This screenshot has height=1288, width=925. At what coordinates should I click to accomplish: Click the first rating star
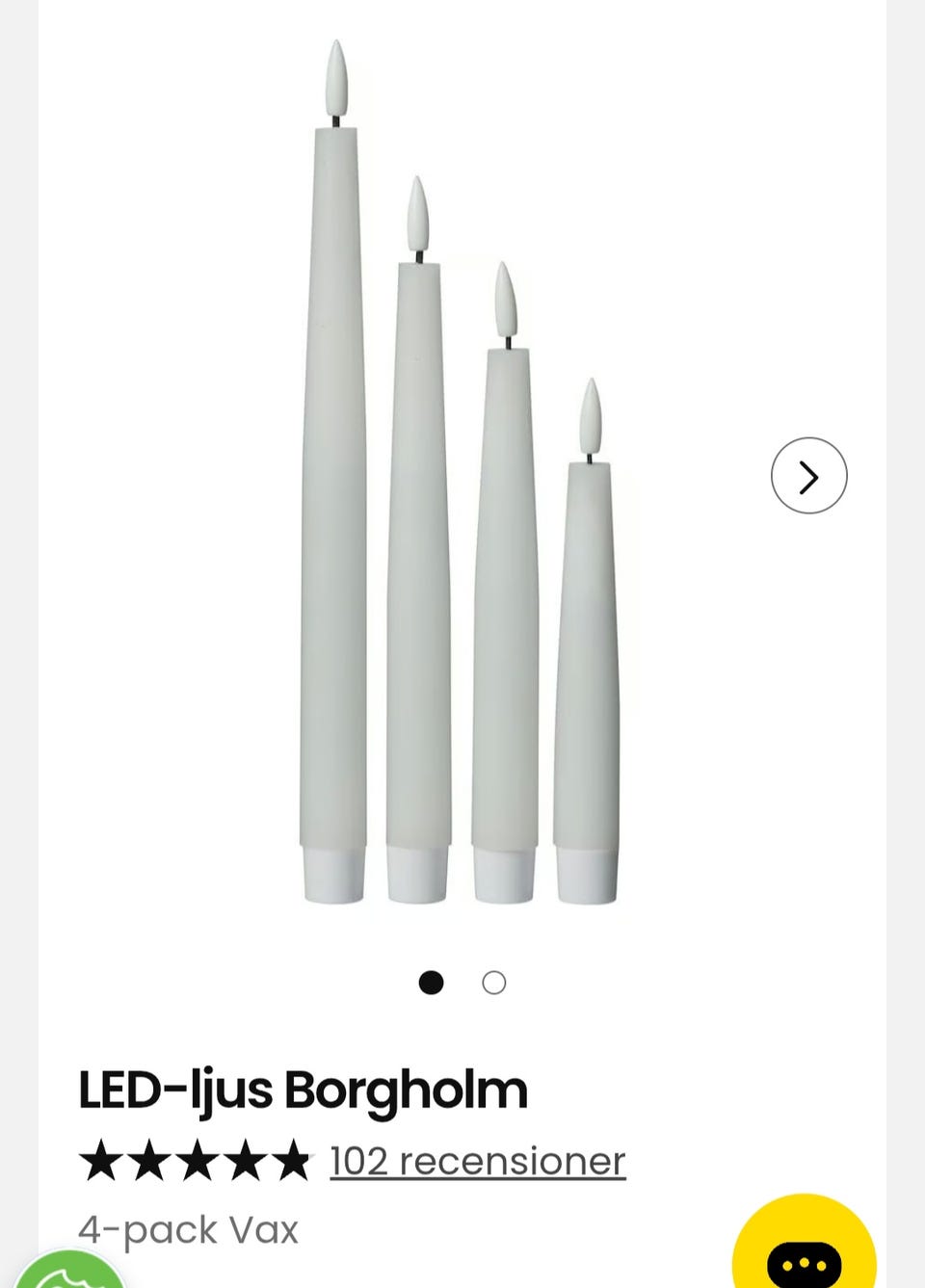[101, 1160]
